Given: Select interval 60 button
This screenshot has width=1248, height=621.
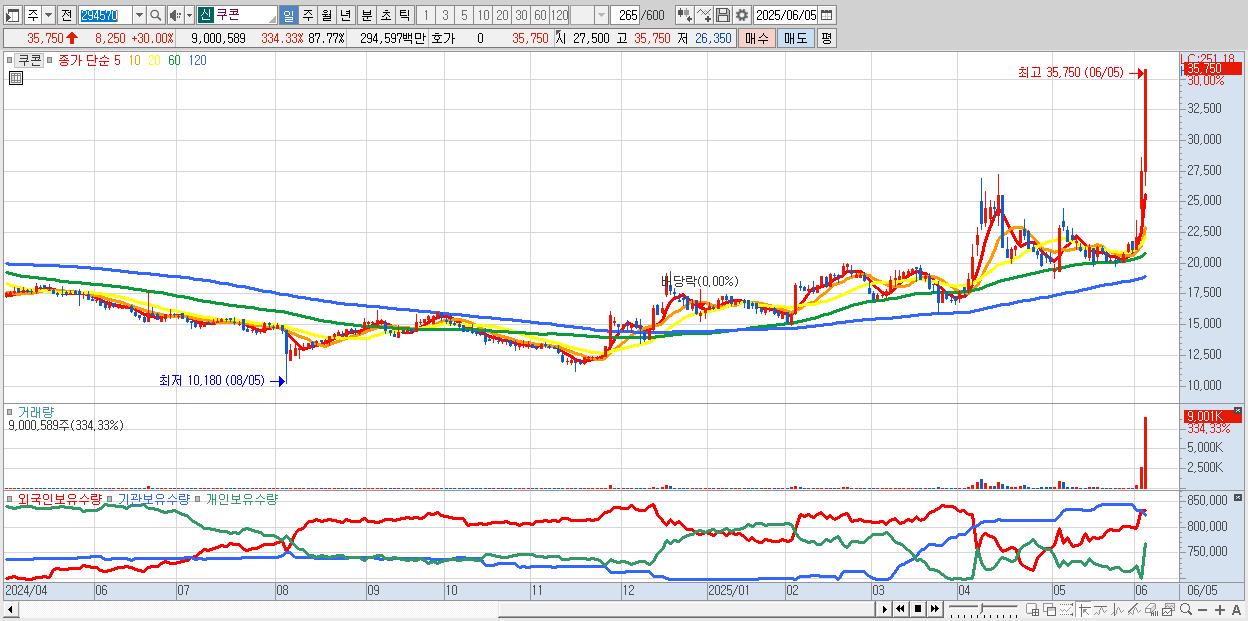Looking at the screenshot, I should [540, 15].
